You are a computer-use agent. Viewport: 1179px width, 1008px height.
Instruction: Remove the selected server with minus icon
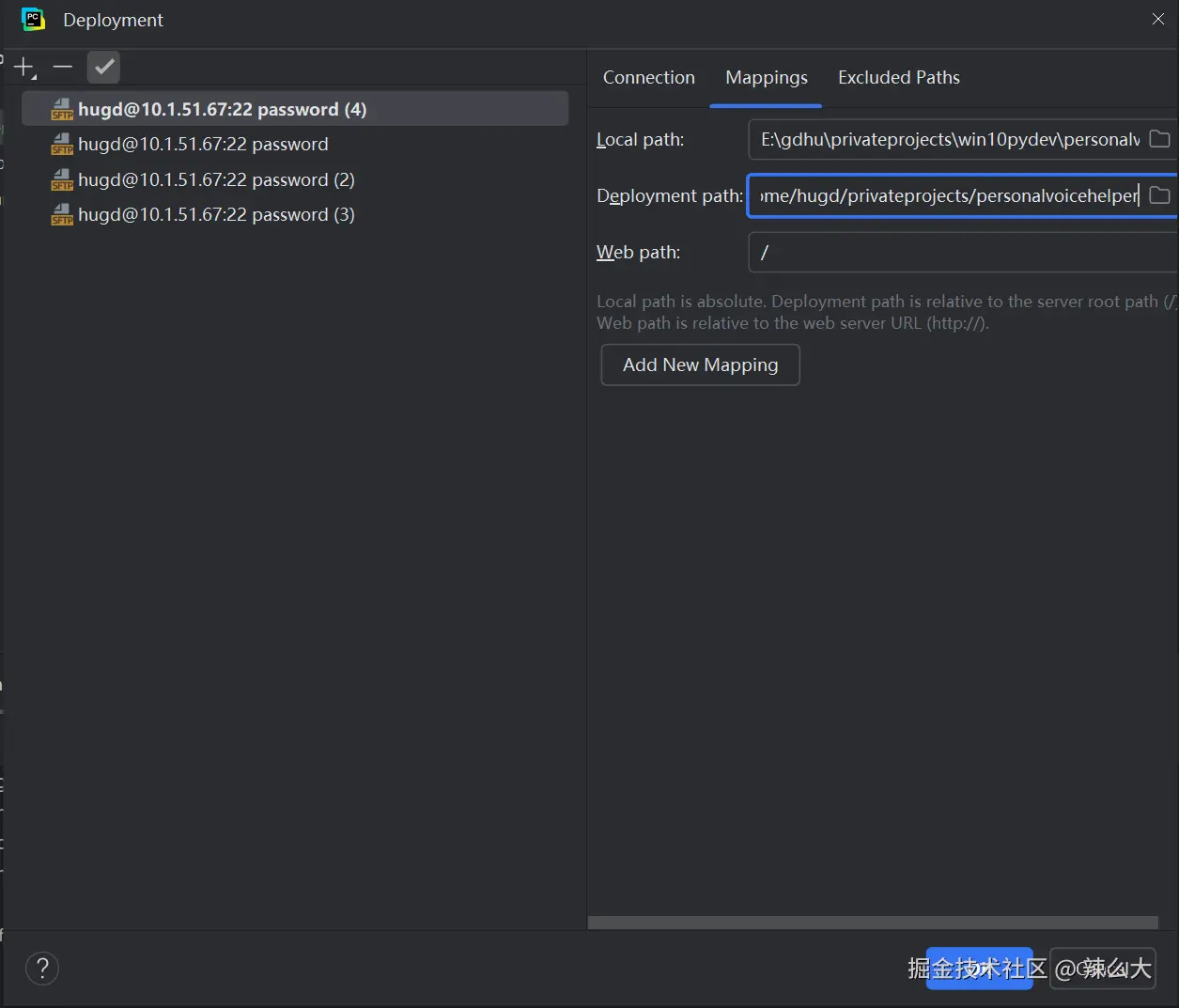pos(63,67)
